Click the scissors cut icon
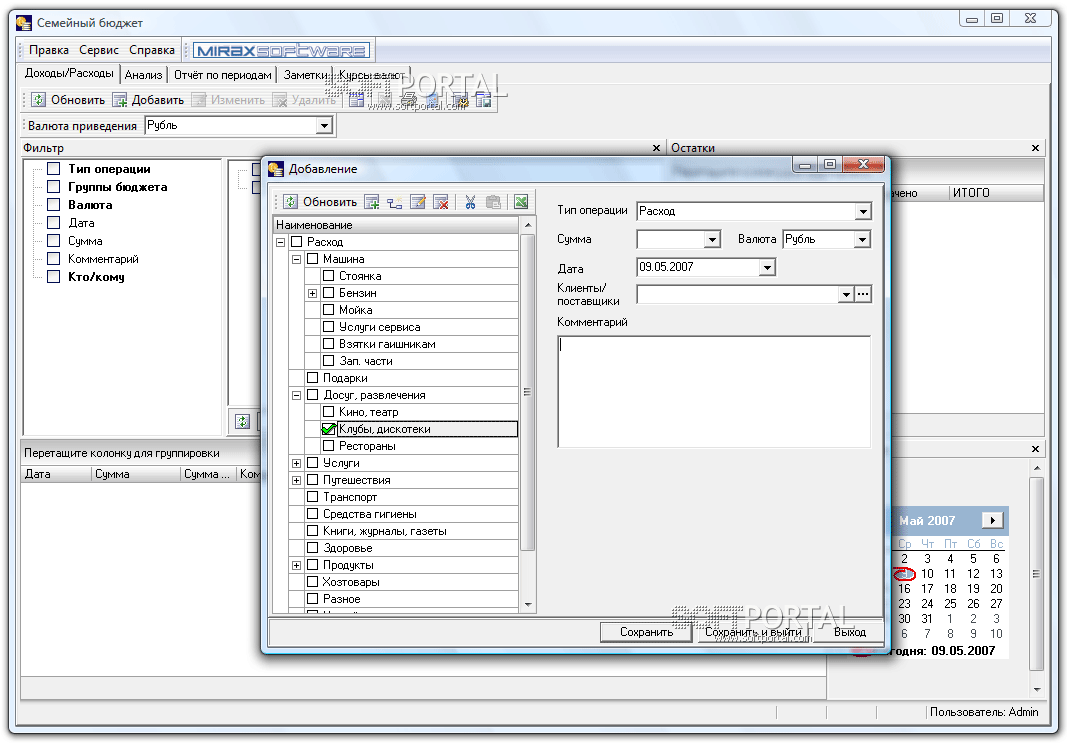The image size is (1067, 747). click(x=470, y=202)
